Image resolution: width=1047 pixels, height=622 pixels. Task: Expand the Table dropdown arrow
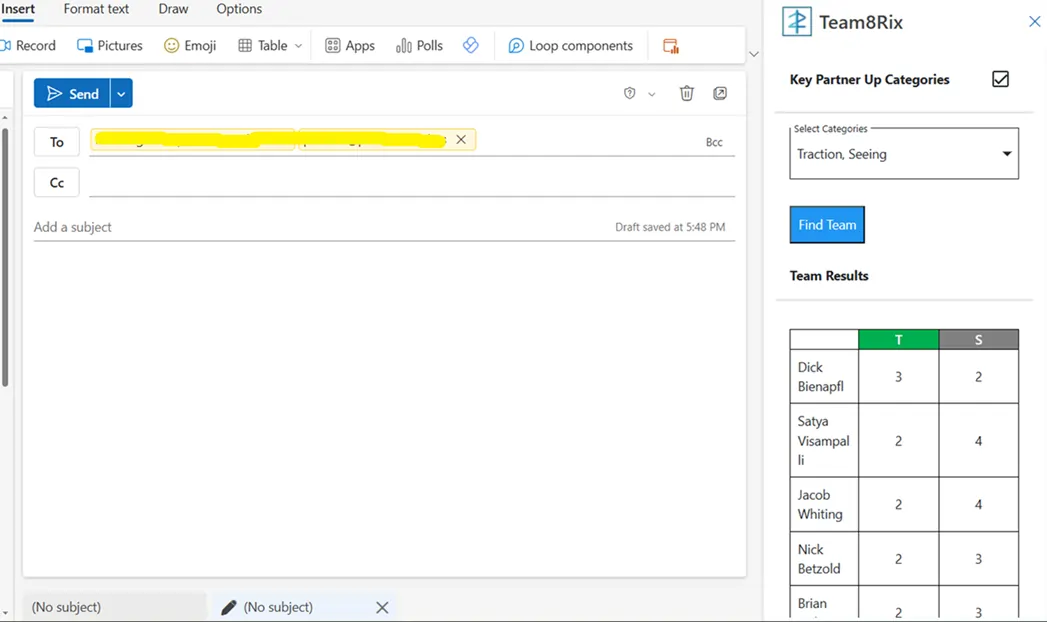tap(298, 46)
